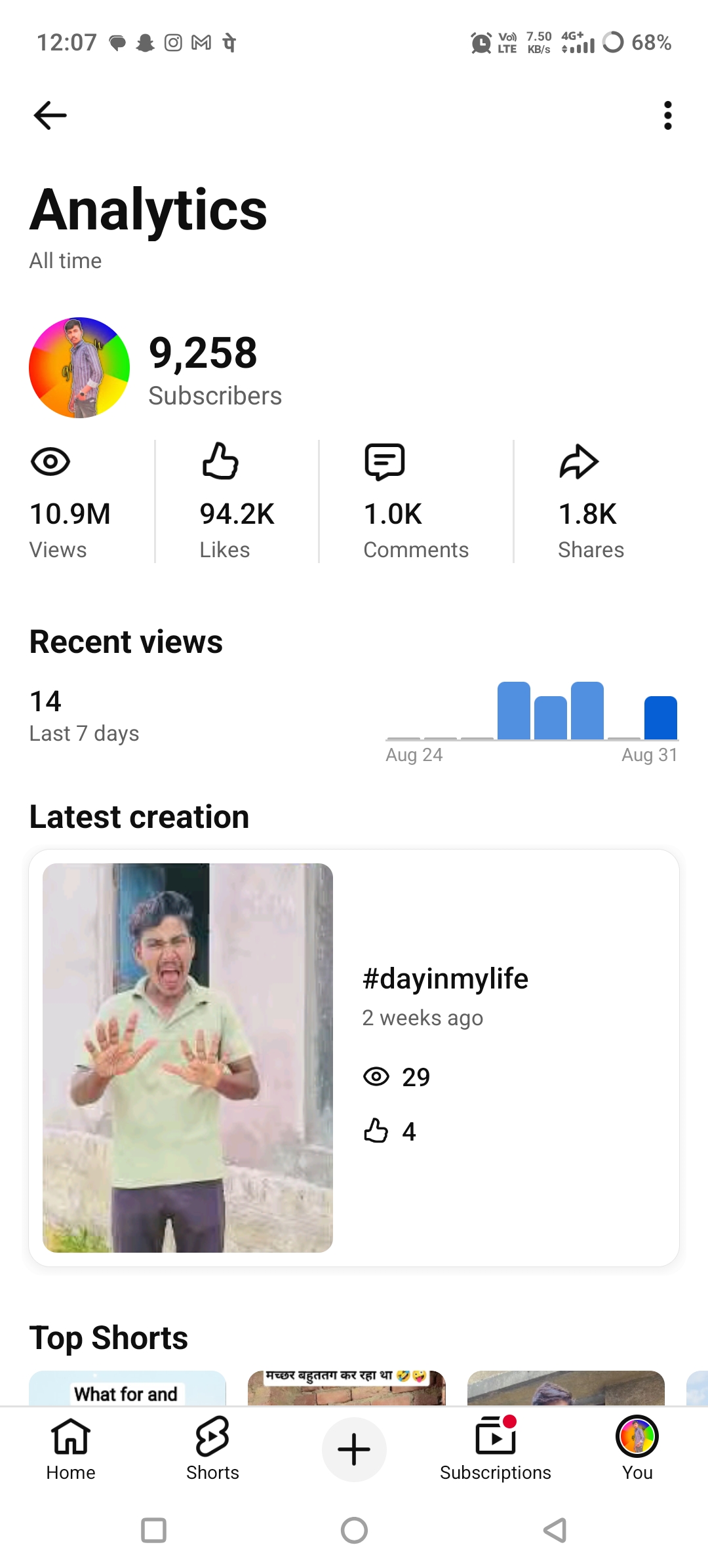Viewport: 708px width, 1568px height.
Task: Open the Home tab
Action: [x=71, y=1449]
